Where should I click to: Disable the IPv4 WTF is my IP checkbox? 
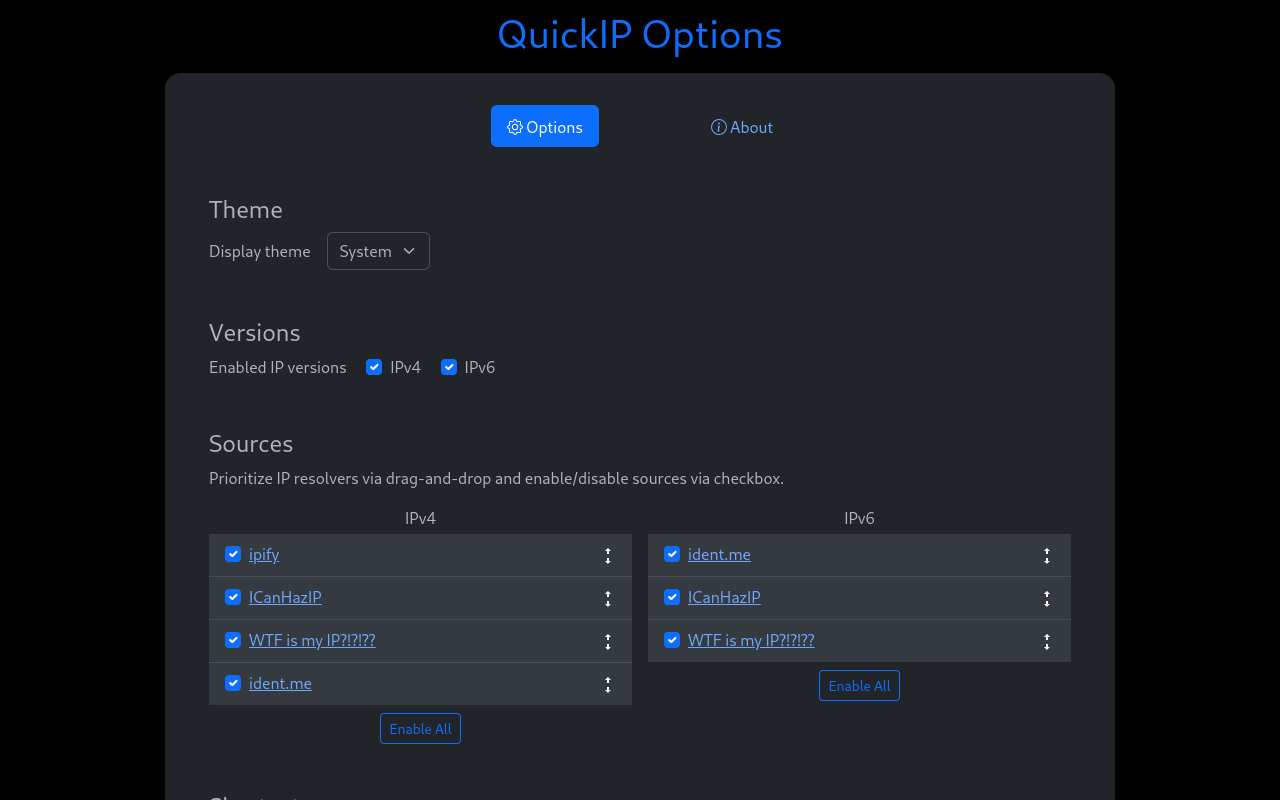(x=233, y=640)
